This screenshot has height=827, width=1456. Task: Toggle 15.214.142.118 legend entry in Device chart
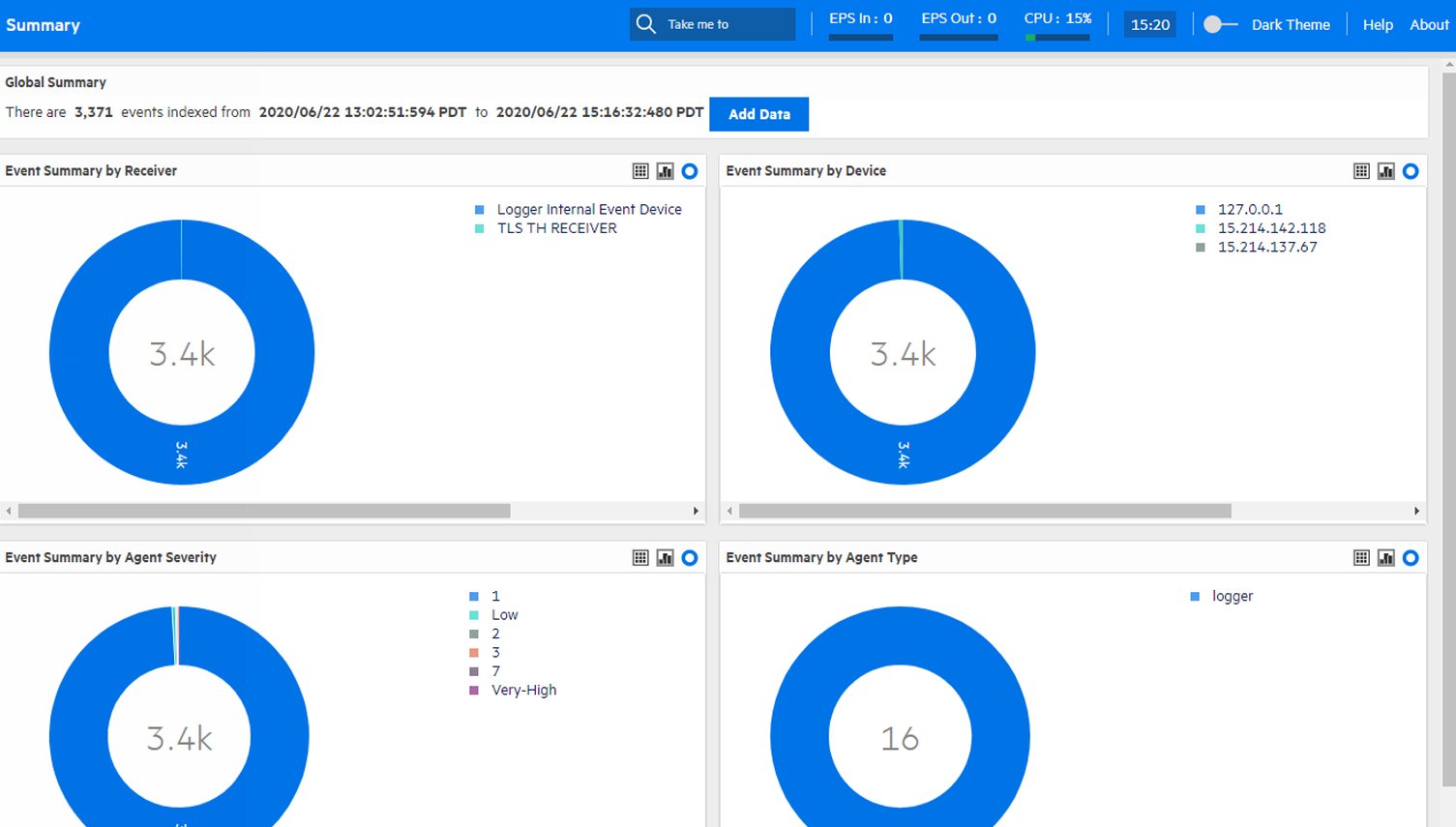pyautogui.click(x=1270, y=228)
